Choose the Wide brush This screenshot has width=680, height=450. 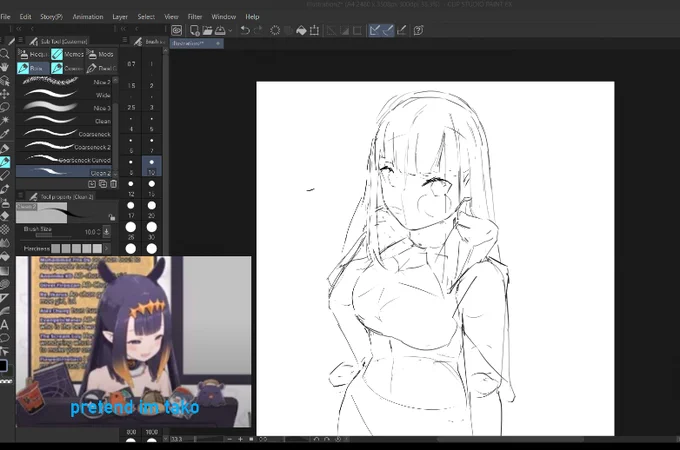(x=64, y=95)
